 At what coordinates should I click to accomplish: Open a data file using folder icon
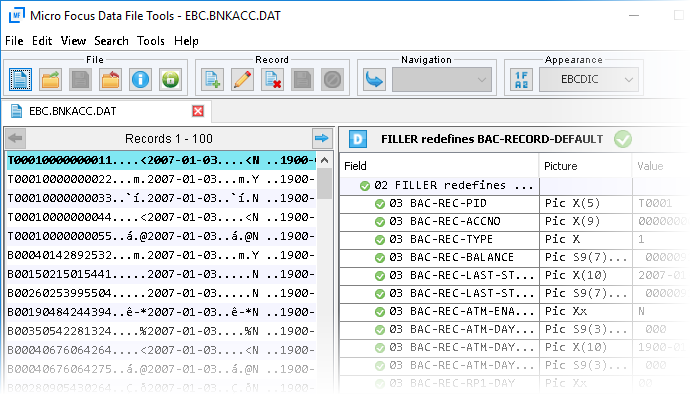pyautogui.click(x=50, y=80)
